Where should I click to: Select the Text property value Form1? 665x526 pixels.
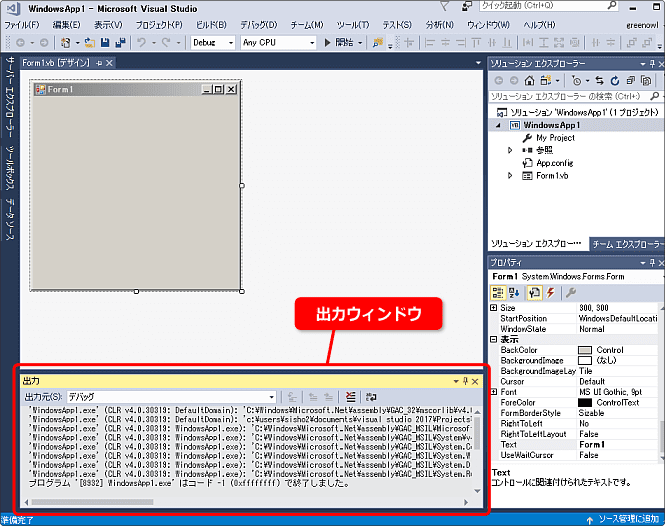tap(592, 445)
